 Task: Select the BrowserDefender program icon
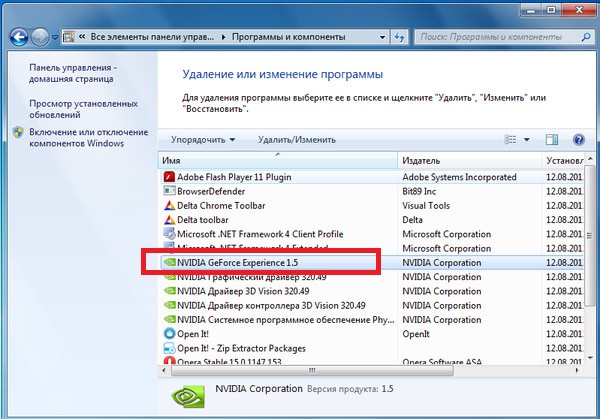pyautogui.click(x=169, y=191)
